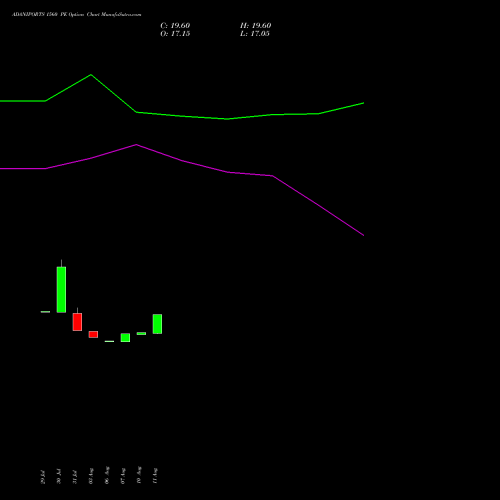The width and height of the screenshot is (500, 500).
Task: Click the tallest green candlestick
Action: 61,289
